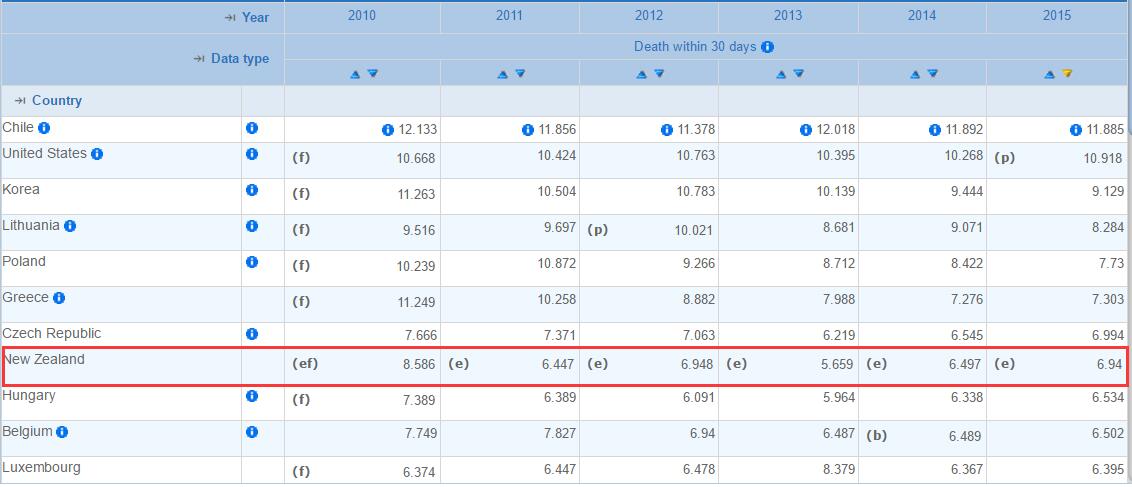Click the info icon in the Korea row

click(x=252, y=190)
